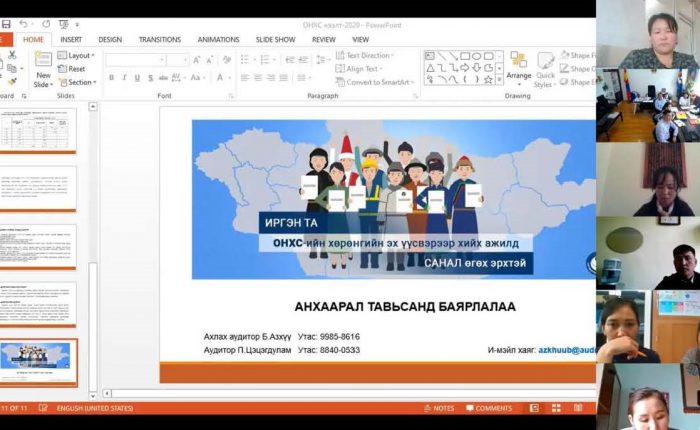Justify the paragraph text
Screen dimensions: 700x430
click(283, 78)
